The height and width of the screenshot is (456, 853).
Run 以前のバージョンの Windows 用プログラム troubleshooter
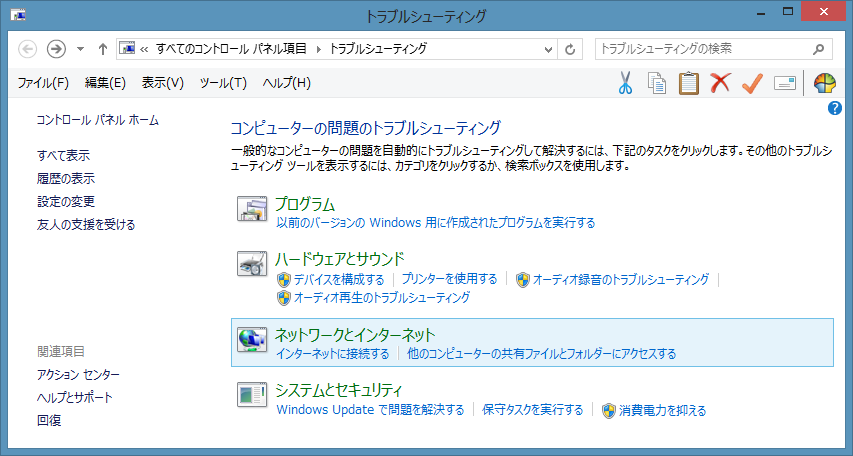[x=436, y=223]
